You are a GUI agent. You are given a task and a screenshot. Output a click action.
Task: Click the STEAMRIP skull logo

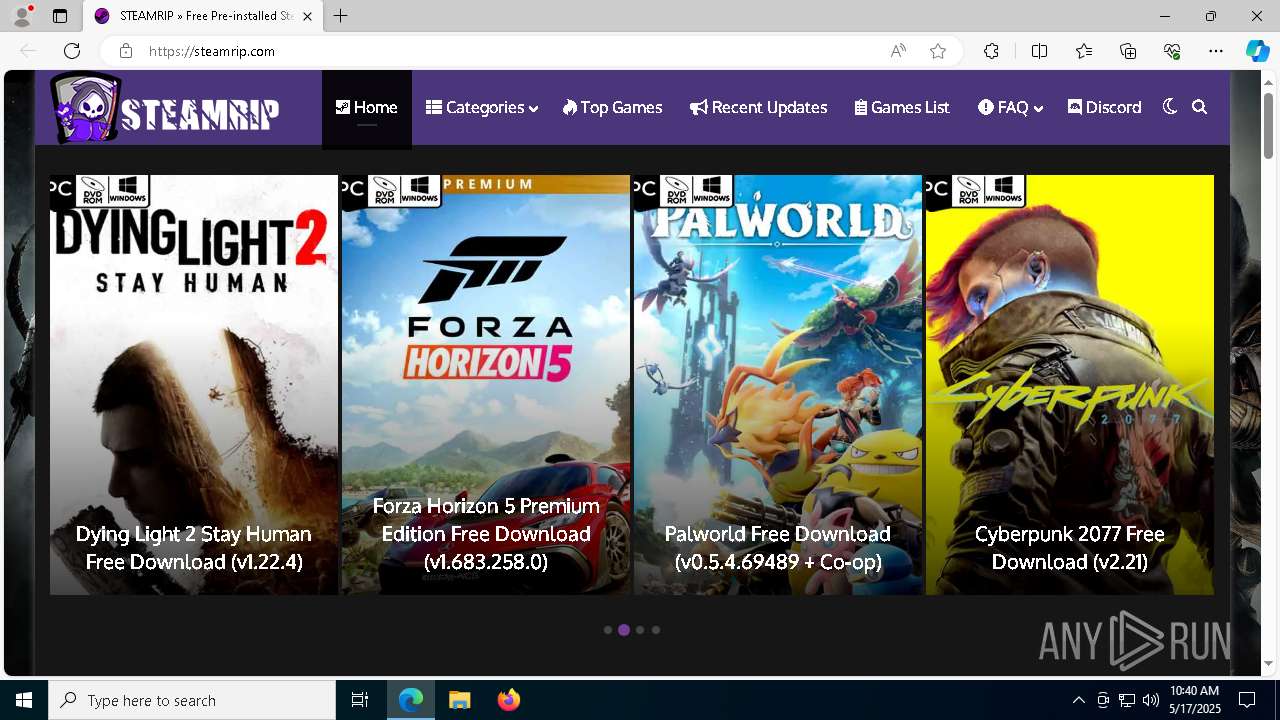click(166, 108)
